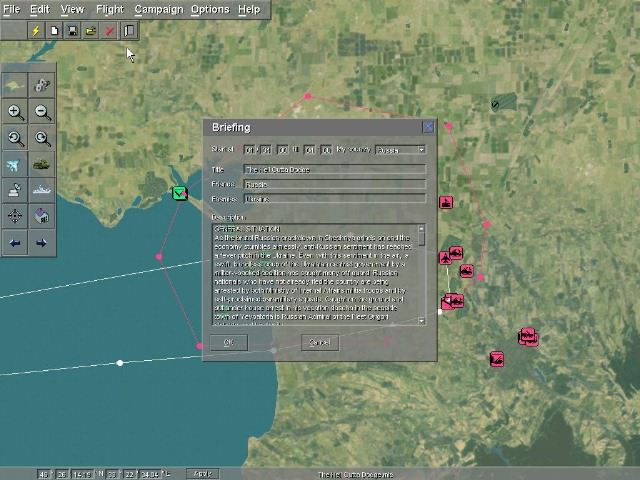Viewport: 640px width, 480px height.
Task: Click the lightning bolt fly mission icon
Action: [x=36, y=31]
